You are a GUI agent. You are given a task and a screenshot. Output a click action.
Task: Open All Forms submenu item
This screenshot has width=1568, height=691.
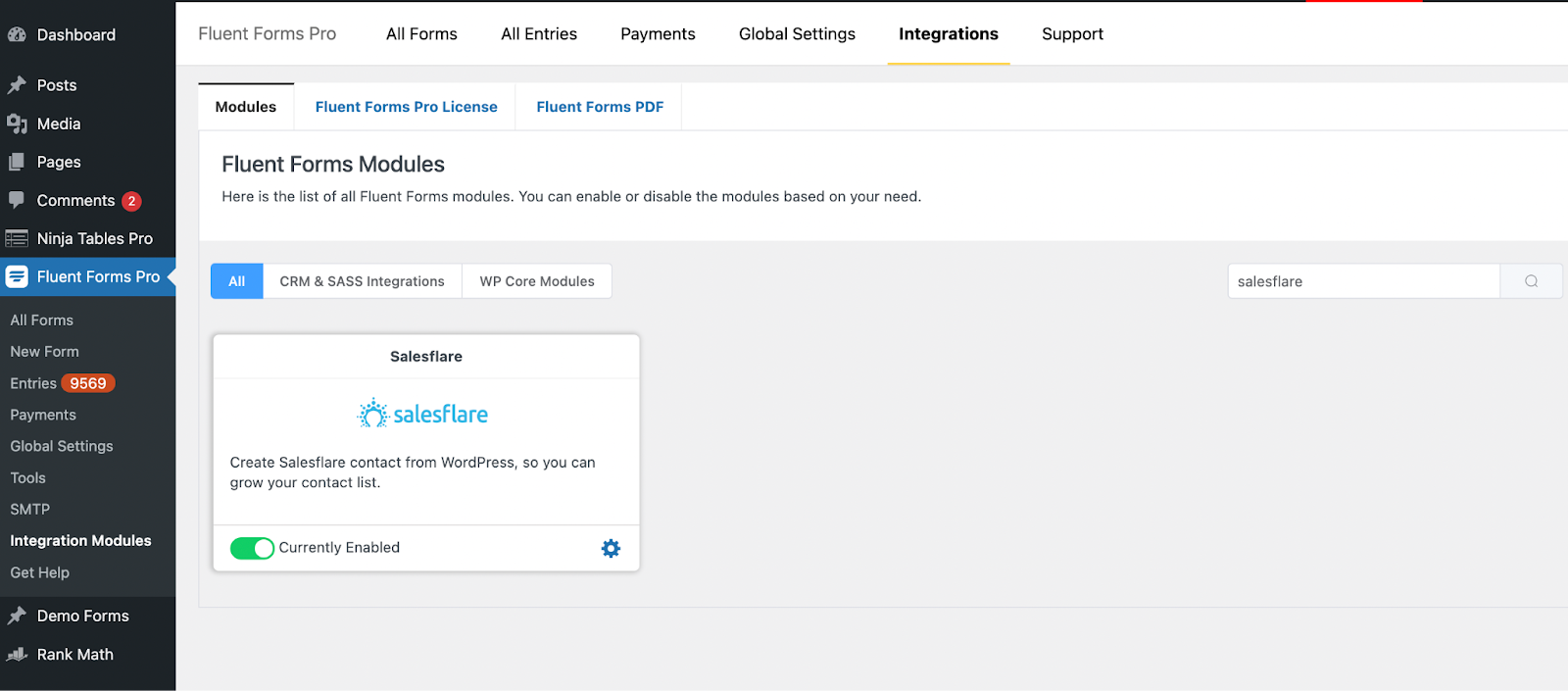[x=42, y=321]
